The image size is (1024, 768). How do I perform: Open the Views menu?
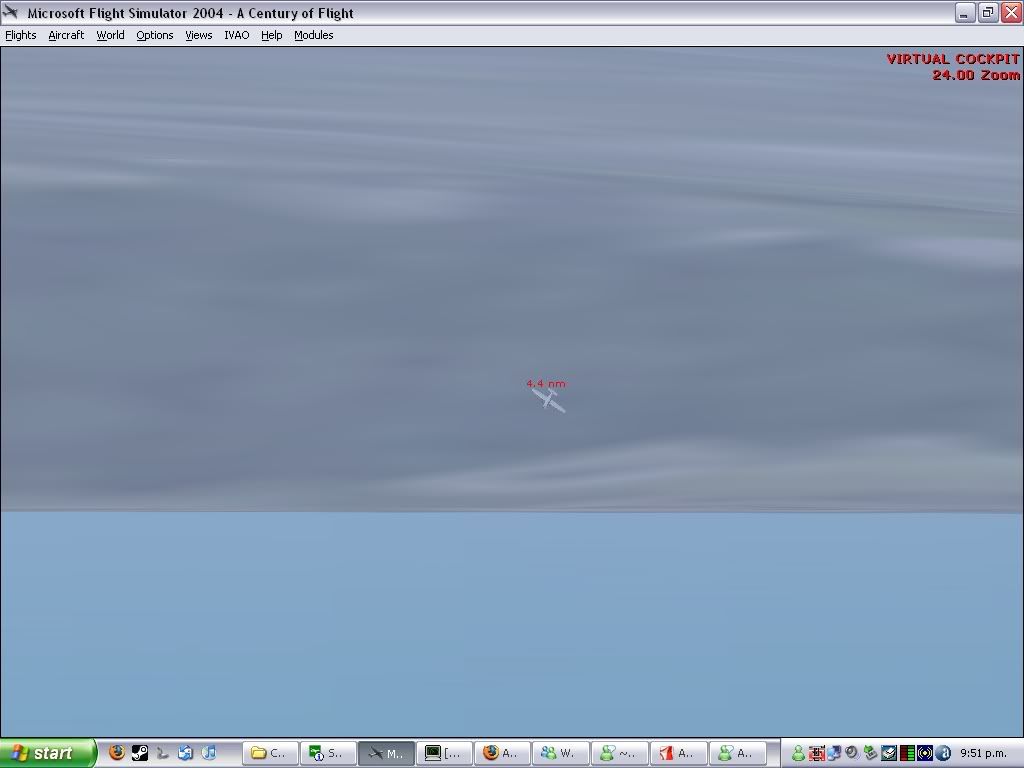point(199,35)
